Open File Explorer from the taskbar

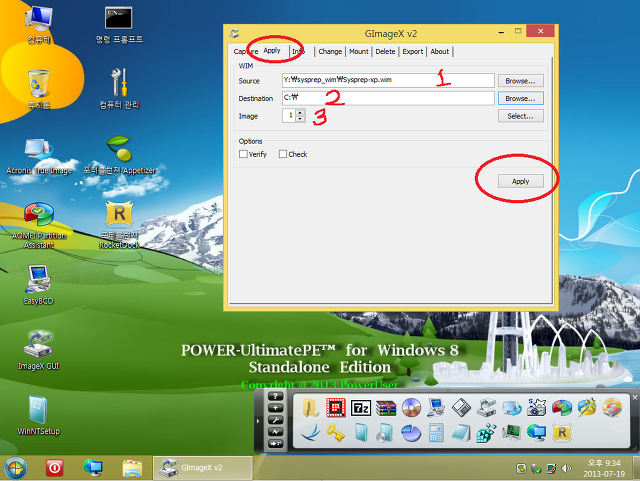pos(132,468)
